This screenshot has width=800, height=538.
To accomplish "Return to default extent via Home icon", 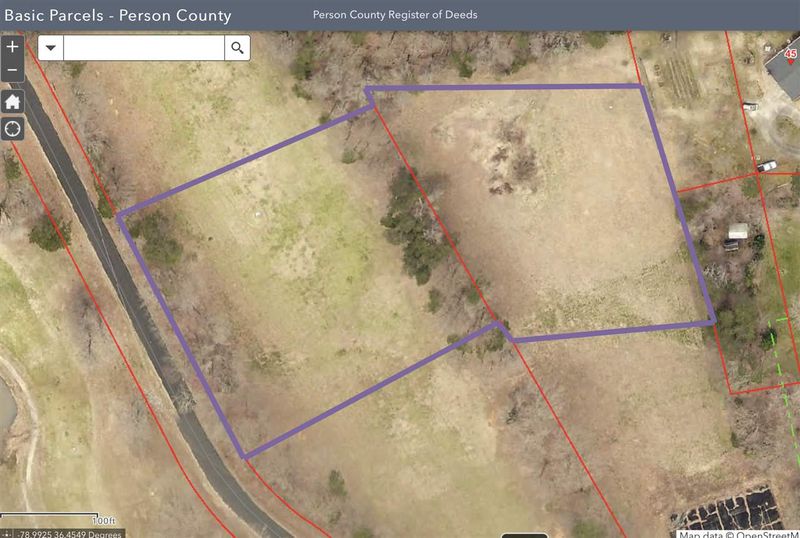I will coord(12,102).
